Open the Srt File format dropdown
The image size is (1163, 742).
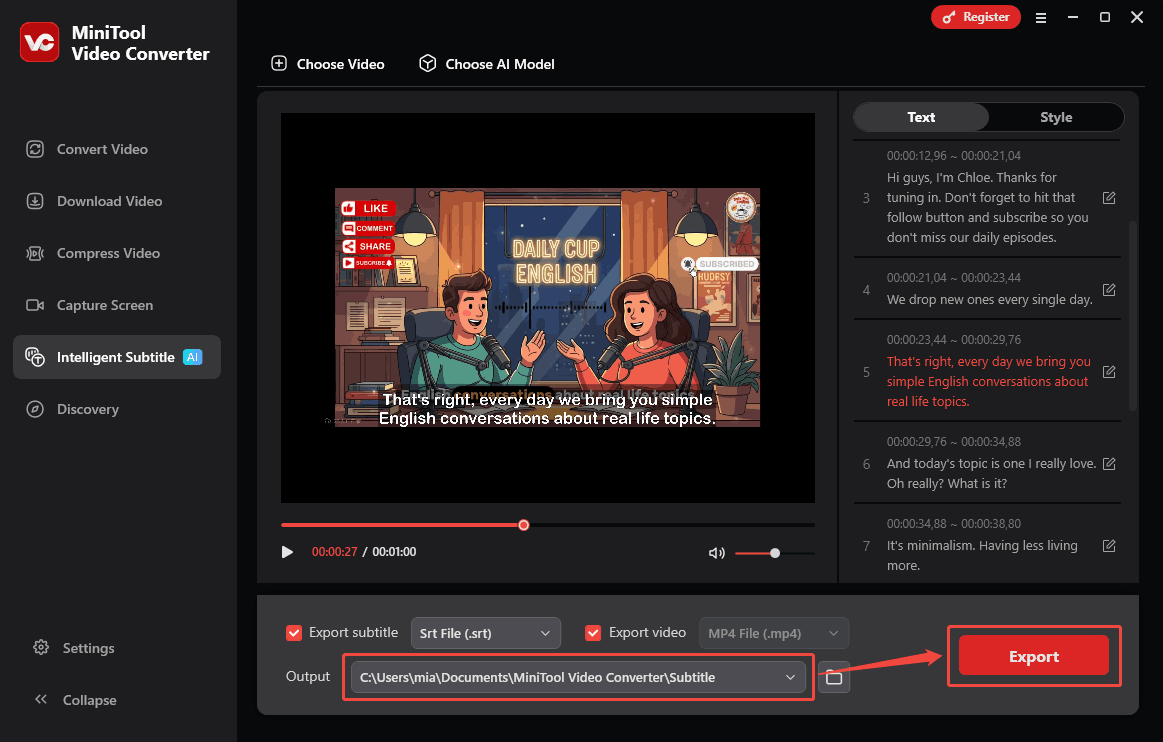coord(486,632)
